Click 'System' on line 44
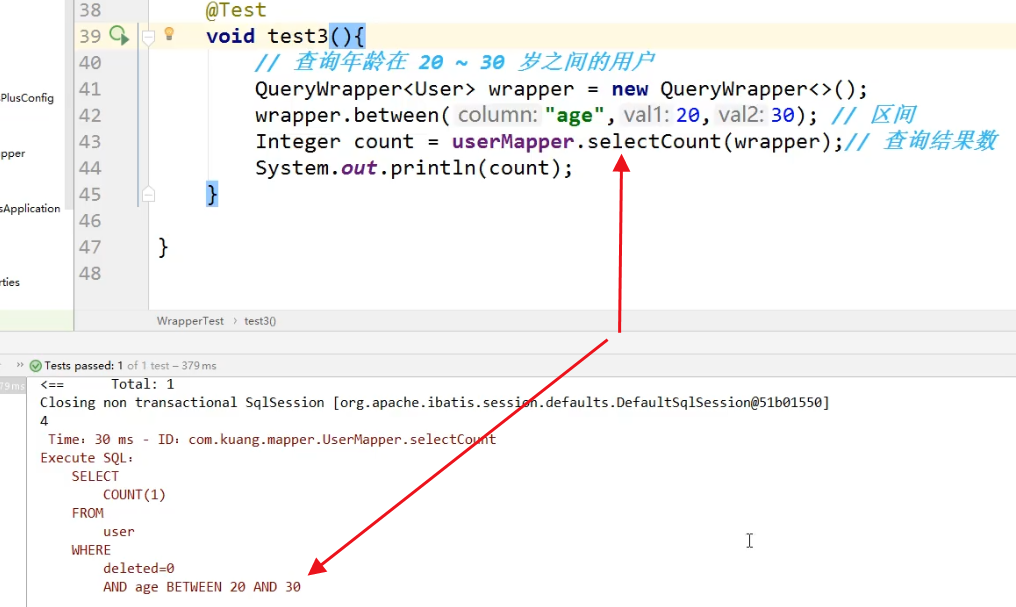The image size is (1016, 607). (292, 168)
